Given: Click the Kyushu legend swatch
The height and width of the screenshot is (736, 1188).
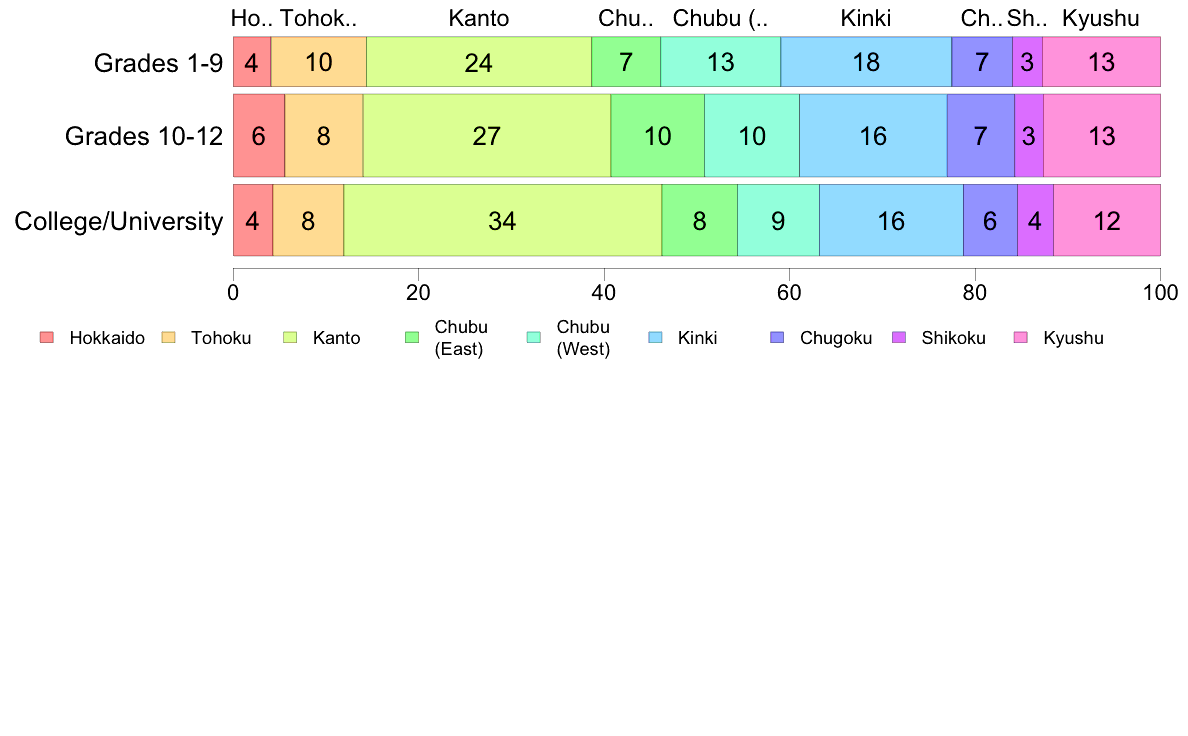Looking at the screenshot, I should (1021, 337).
